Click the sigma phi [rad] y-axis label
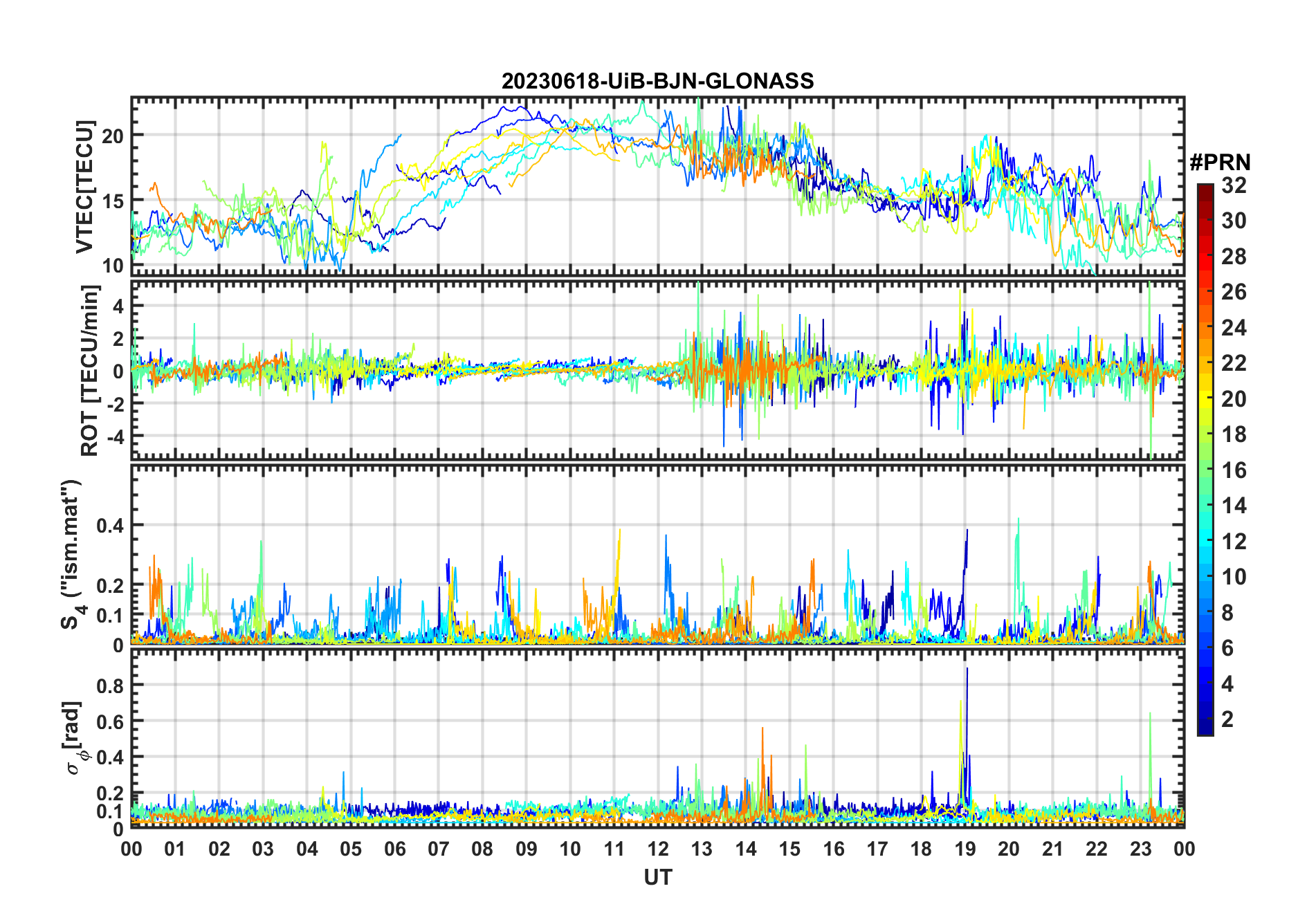1316x920 pixels. (75, 737)
